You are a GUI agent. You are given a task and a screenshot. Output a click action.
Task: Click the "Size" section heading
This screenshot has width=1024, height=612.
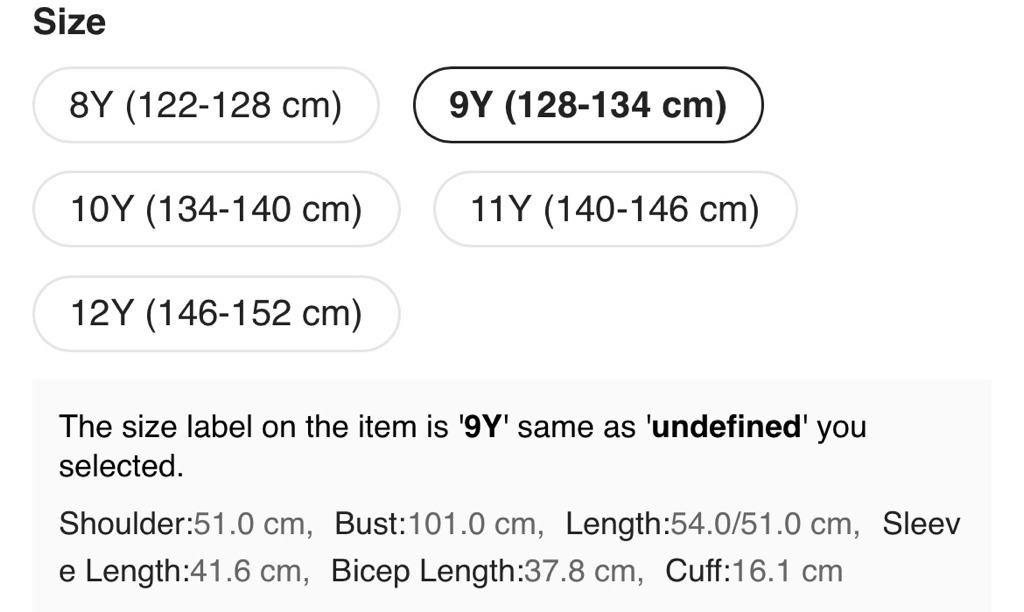coord(69,23)
